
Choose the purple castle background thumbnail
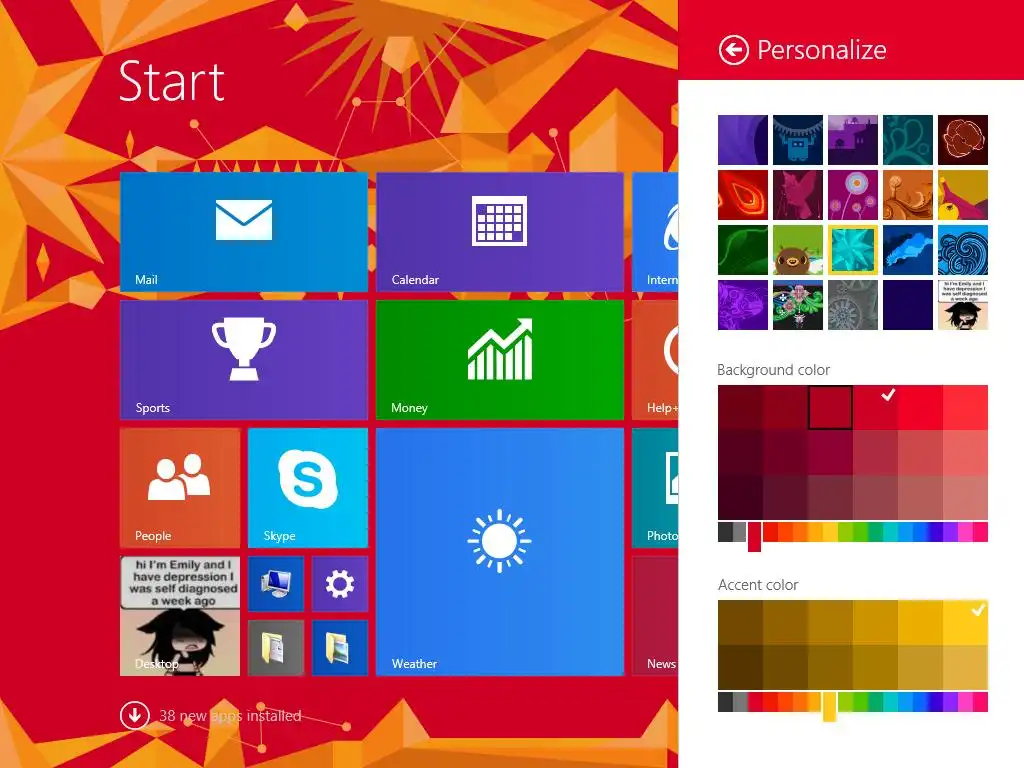click(x=852, y=140)
